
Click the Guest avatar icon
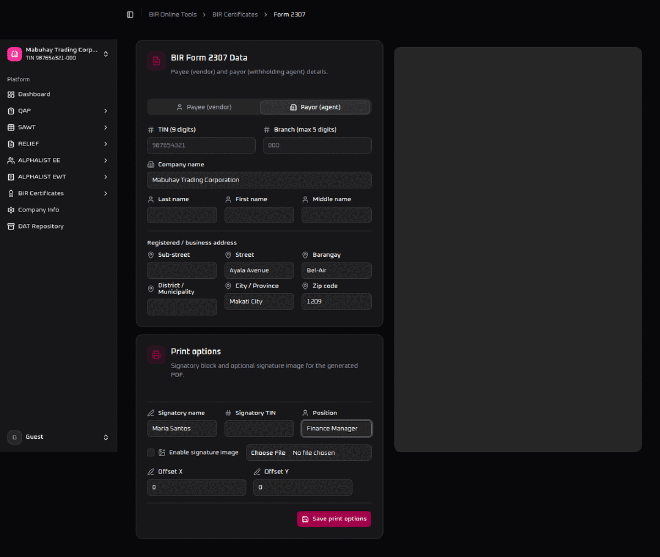[x=14, y=437]
